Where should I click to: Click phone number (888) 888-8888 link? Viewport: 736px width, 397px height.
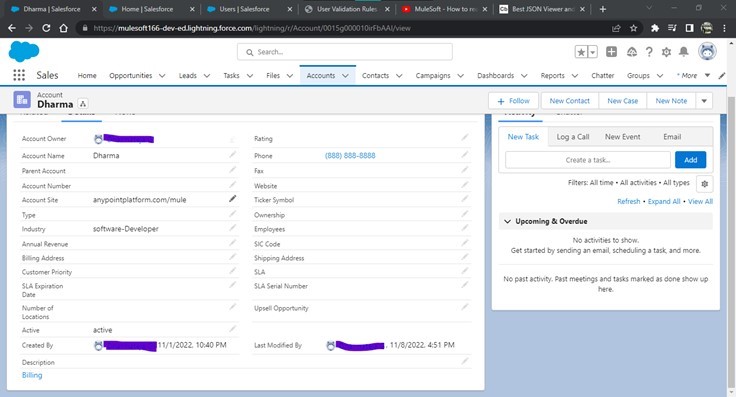pos(350,155)
